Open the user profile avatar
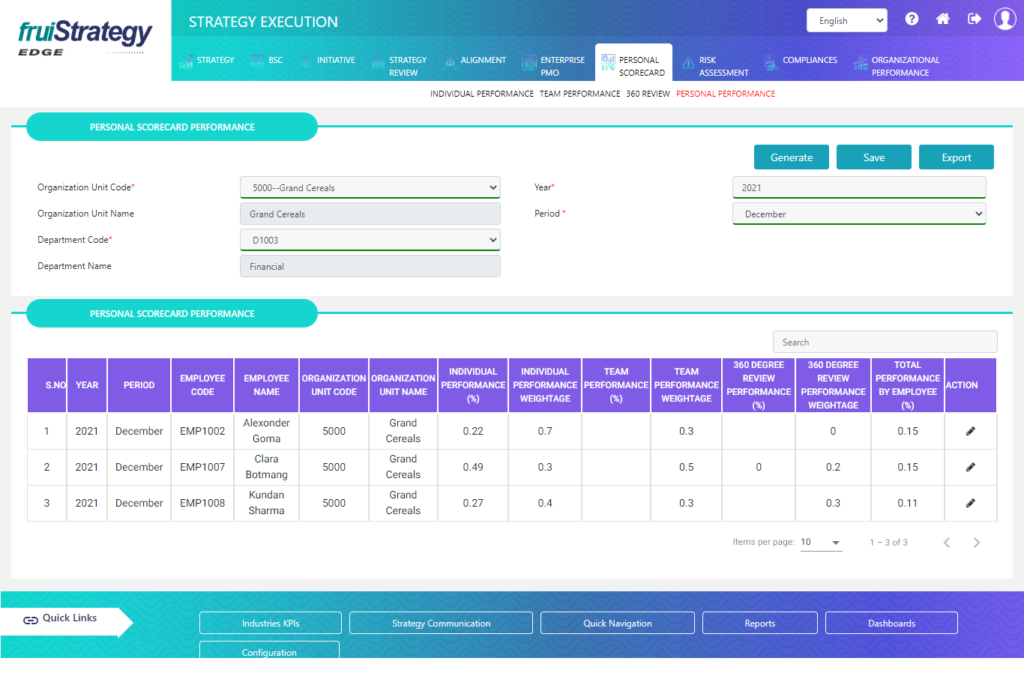This screenshot has width=1024, height=679. coord(1005,19)
